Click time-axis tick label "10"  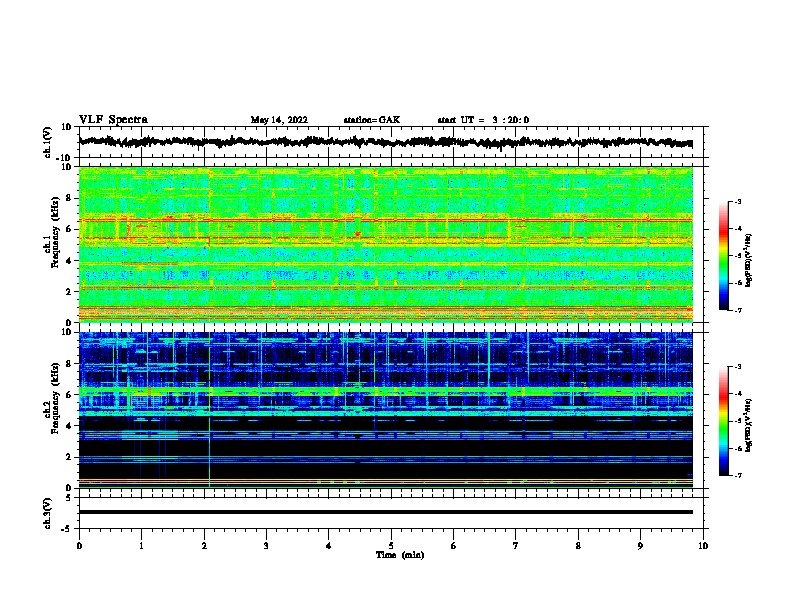tap(703, 546)
